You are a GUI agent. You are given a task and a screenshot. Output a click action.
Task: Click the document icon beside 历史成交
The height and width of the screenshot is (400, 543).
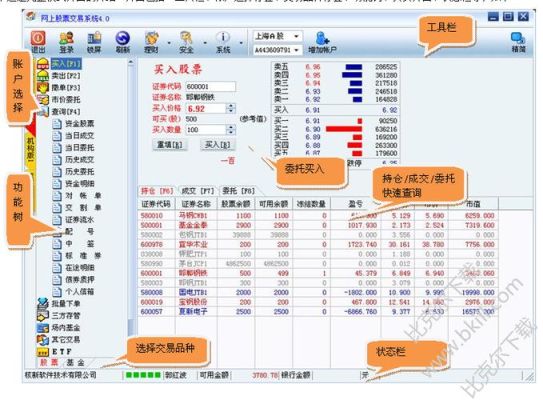pyautogui.click(x=57, y=160)
